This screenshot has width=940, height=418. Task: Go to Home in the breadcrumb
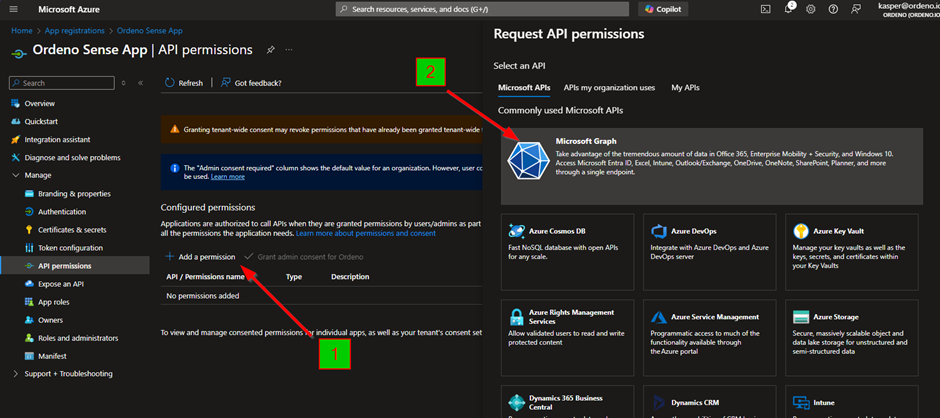22,31
